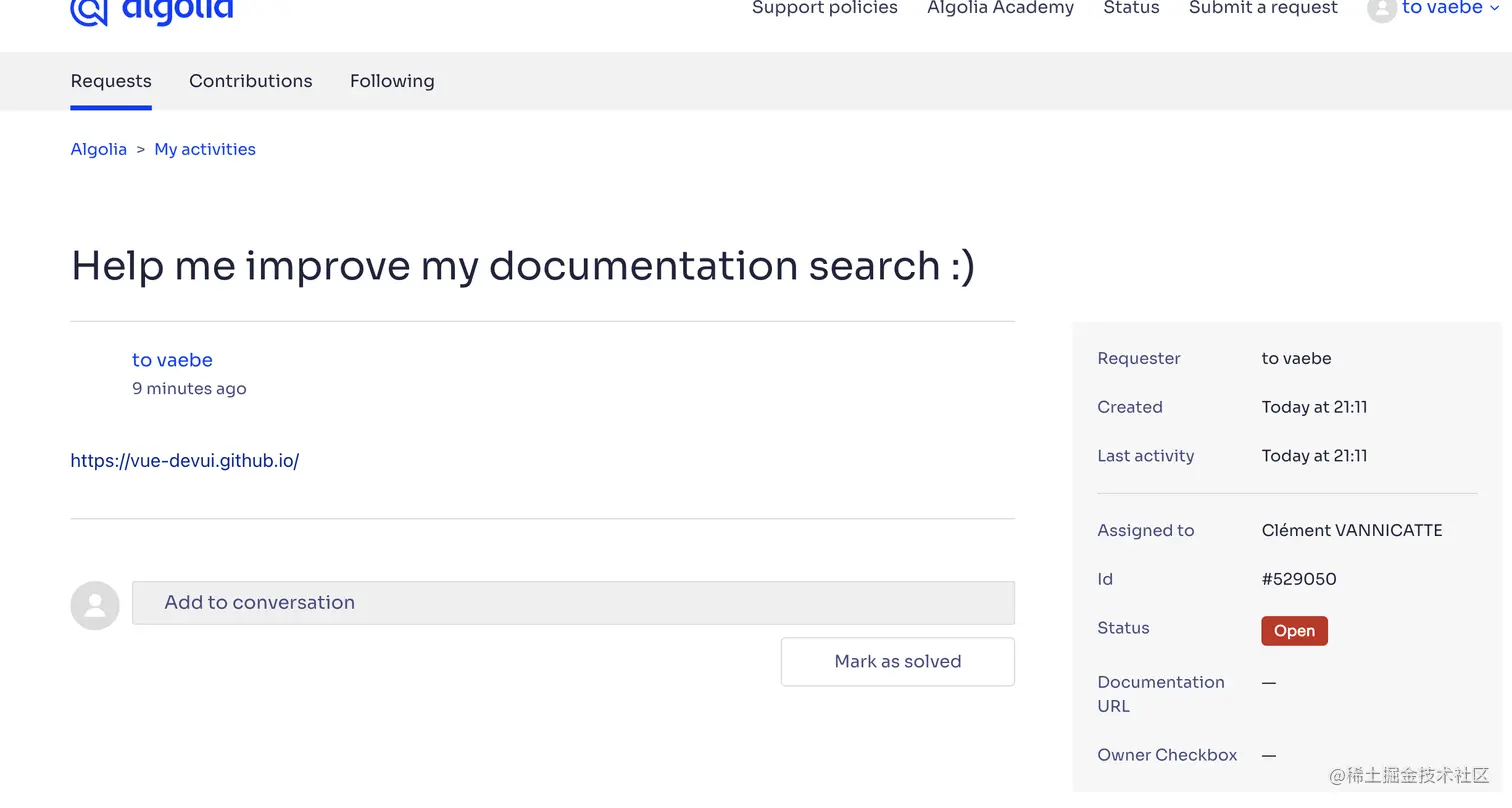Switch to the Contributions tab
Viewport: 1512px width, 808px height.
point(251,81)
